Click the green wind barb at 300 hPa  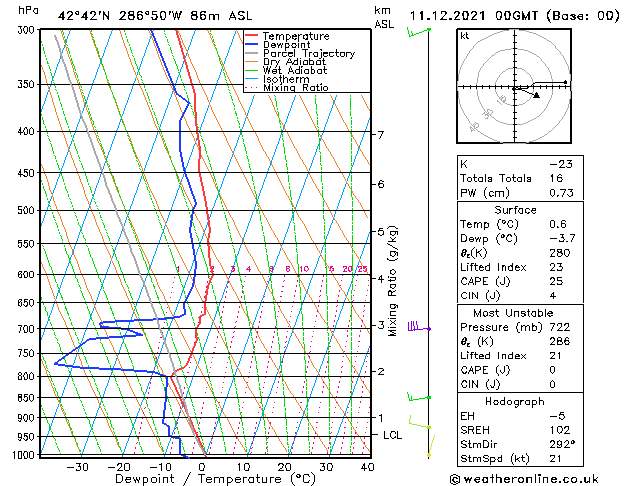(x=419, y=32)
